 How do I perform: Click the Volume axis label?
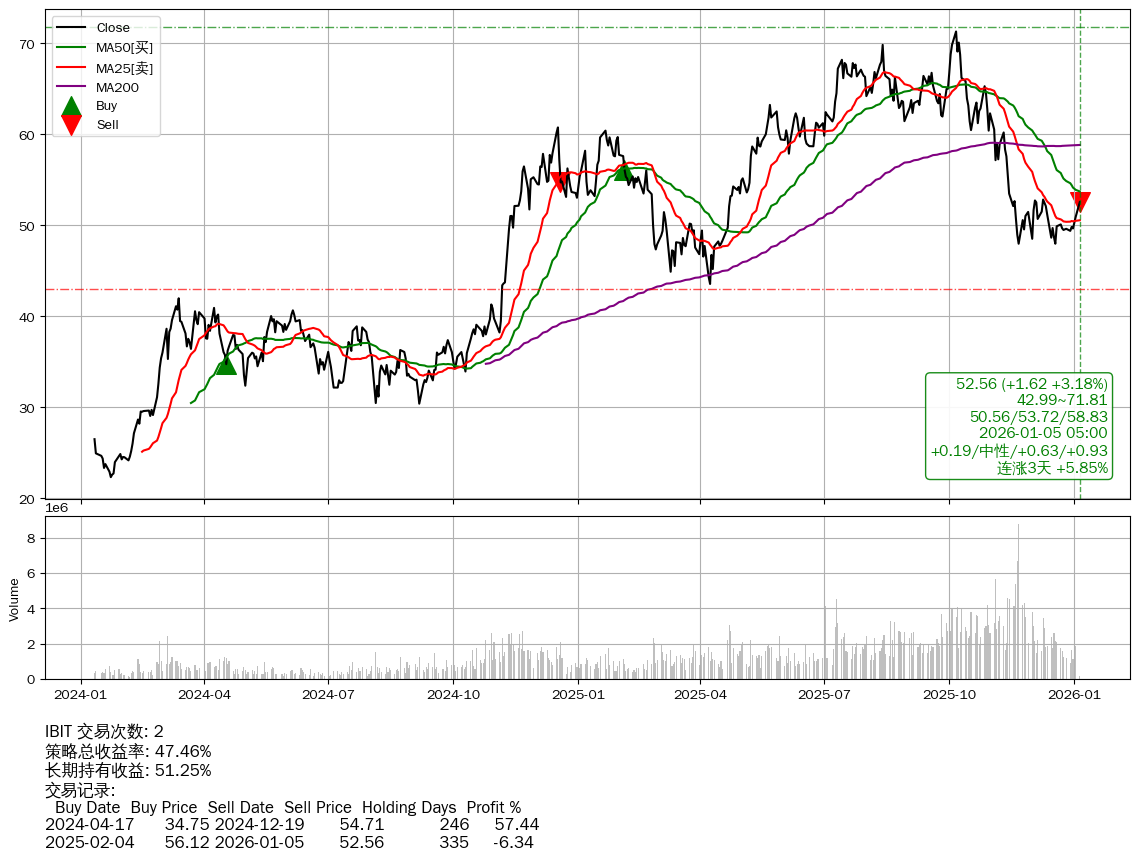14,599
